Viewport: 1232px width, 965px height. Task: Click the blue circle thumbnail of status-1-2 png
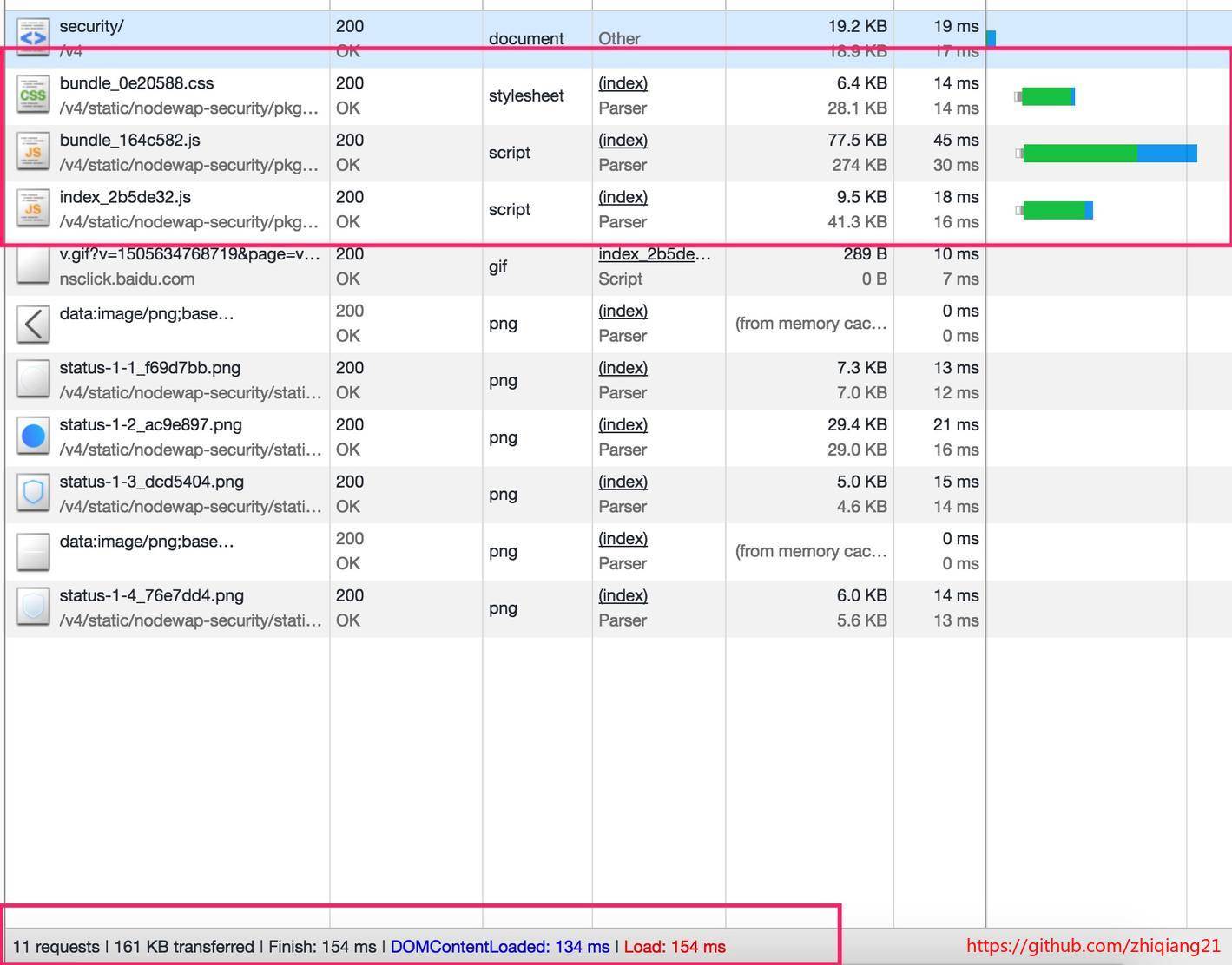pyautogui.click(x=33, y=437)
